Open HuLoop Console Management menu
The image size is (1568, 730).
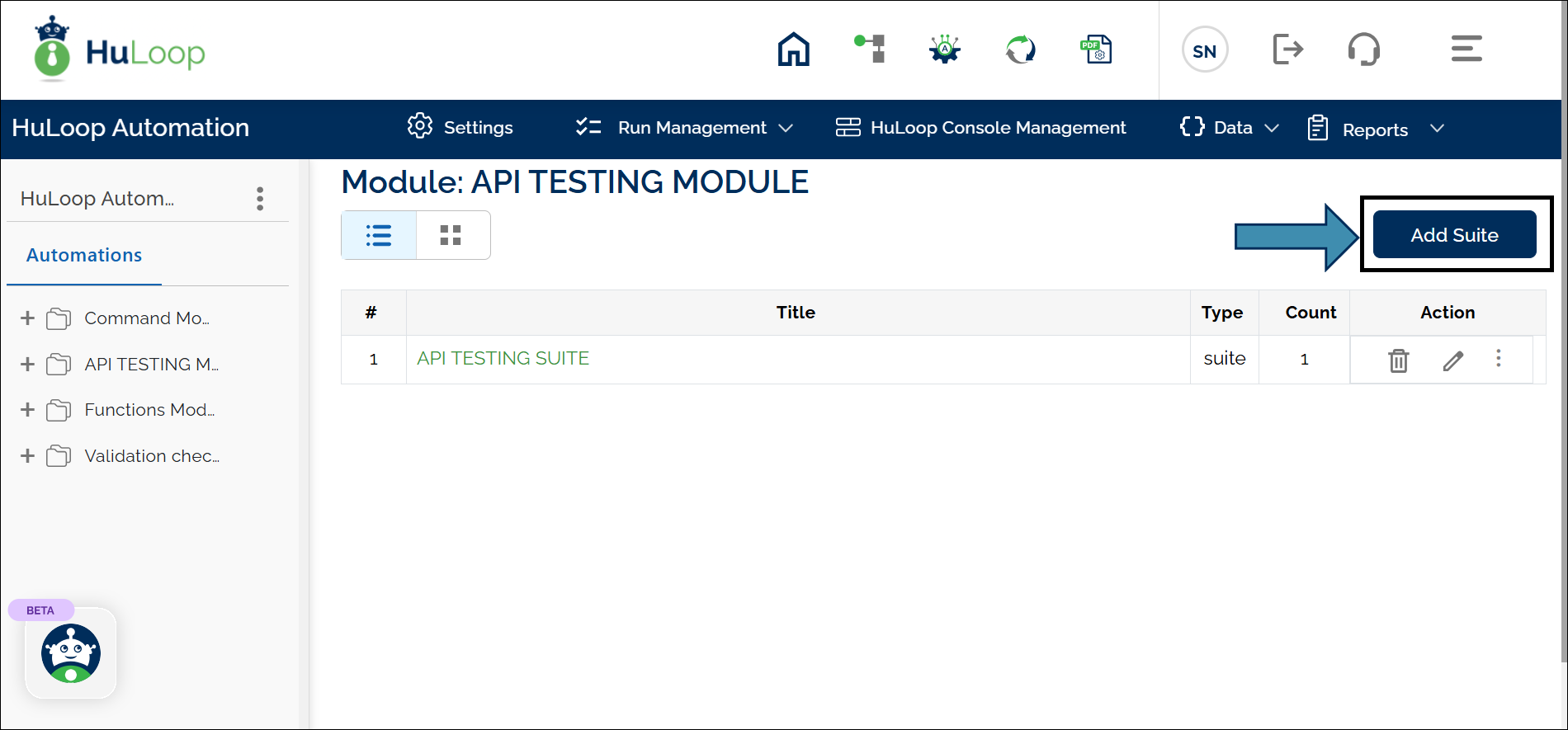[x=980, y=128]
